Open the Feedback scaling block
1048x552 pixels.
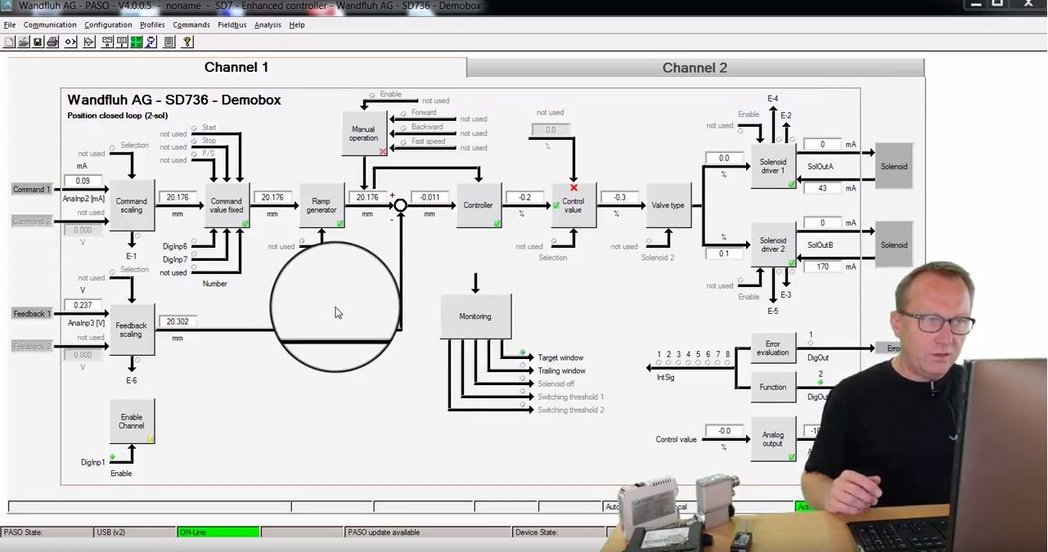[x=132, y=329]
